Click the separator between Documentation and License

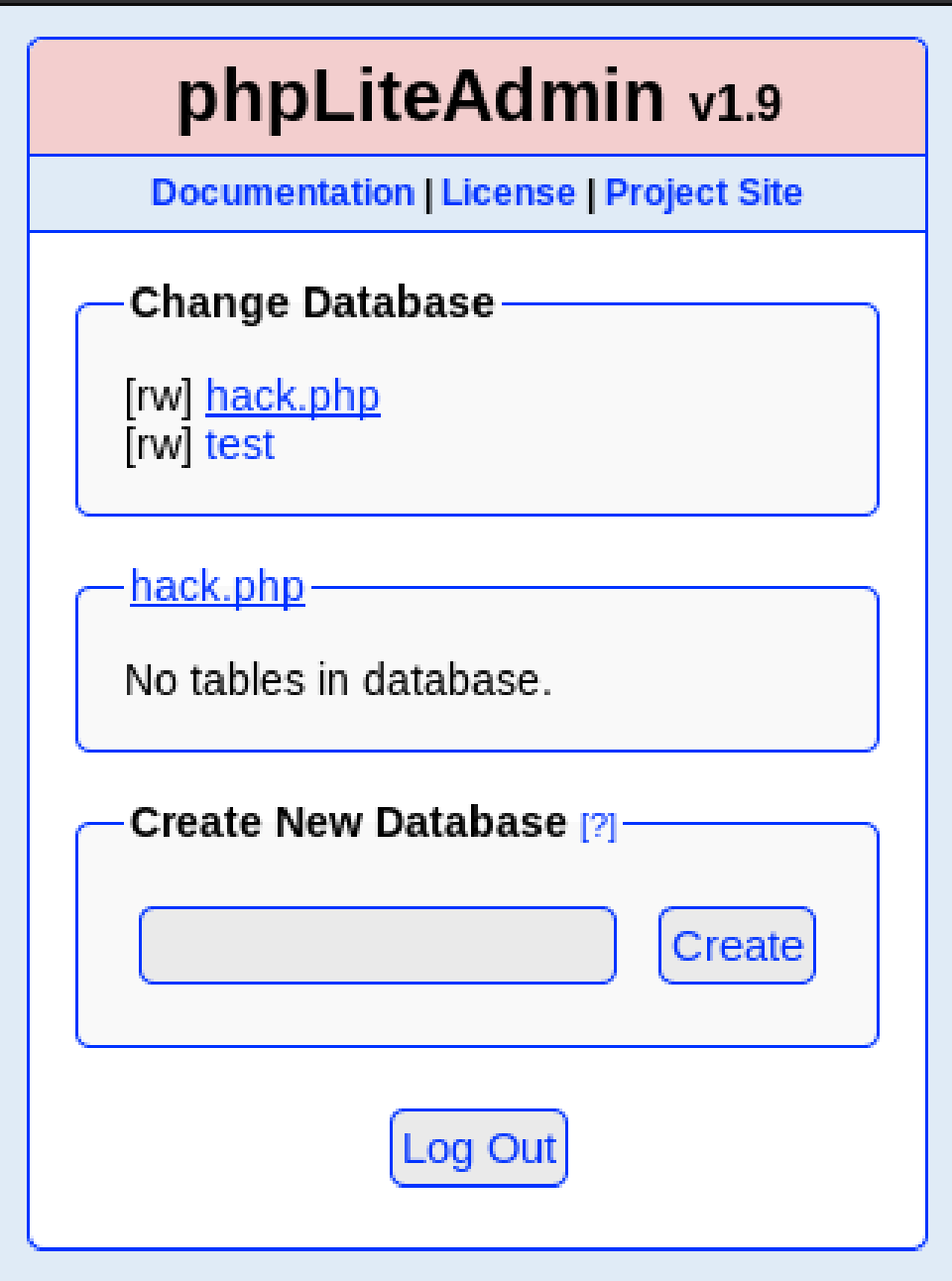pyautogui.click(x=426, y=192)
